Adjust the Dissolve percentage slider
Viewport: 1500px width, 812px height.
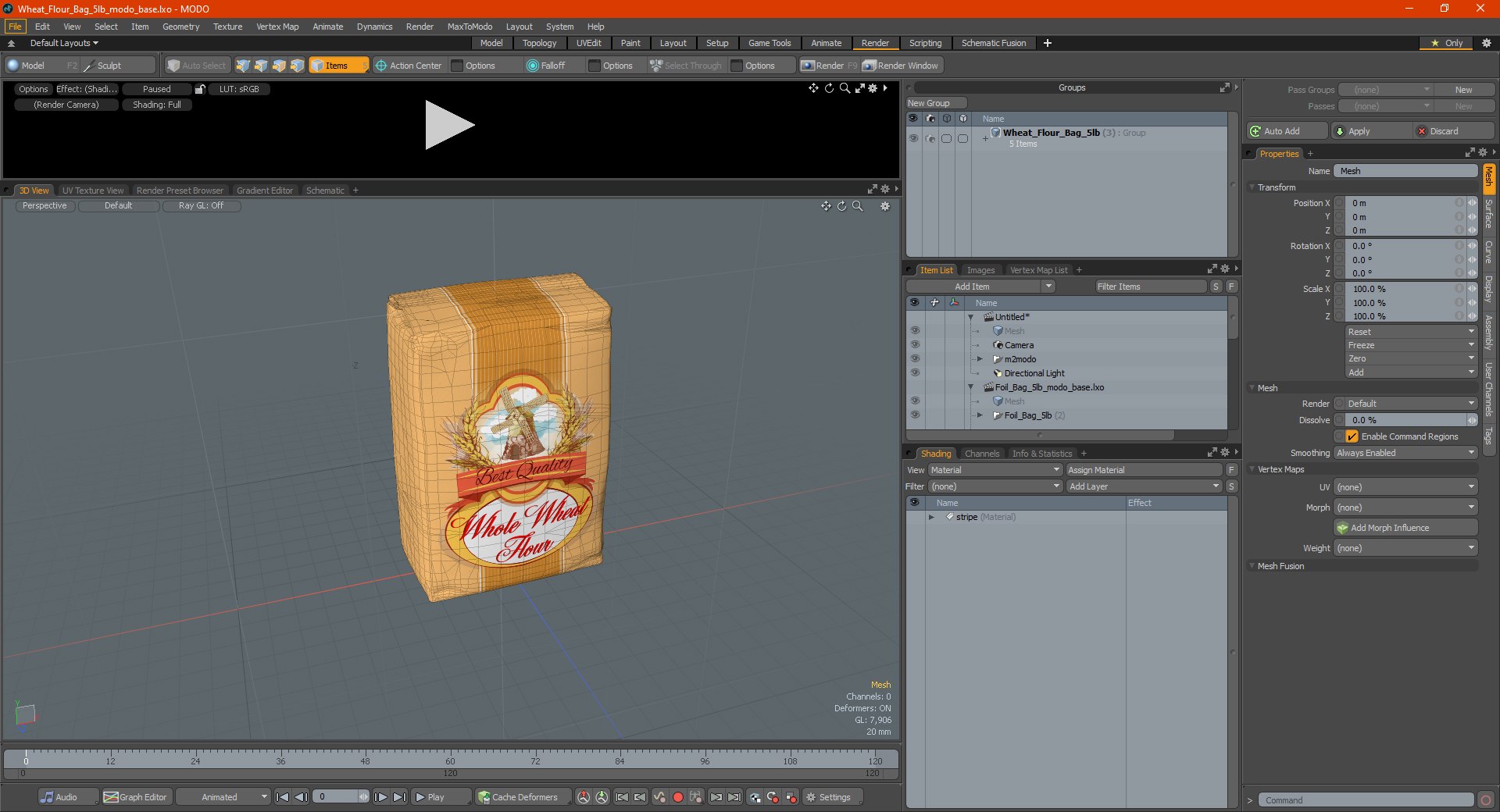point(1407,420)
